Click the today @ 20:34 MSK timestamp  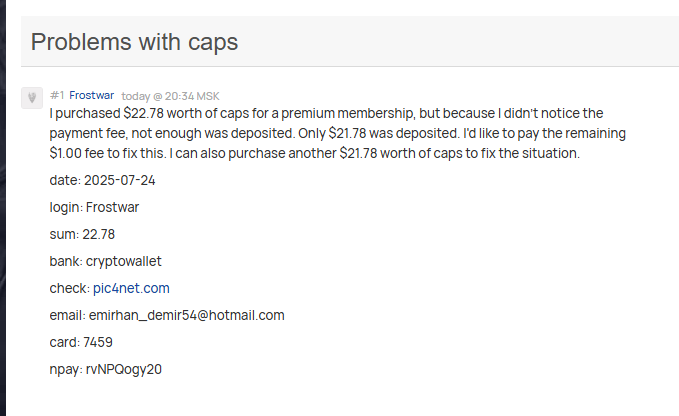tap(170, 96)
